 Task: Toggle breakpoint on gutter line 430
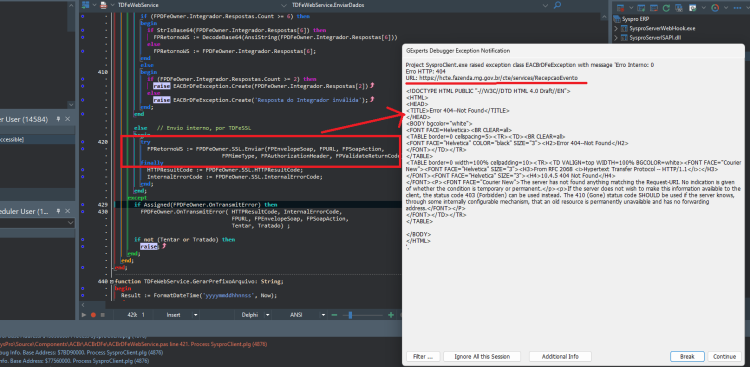click(82, 211)
